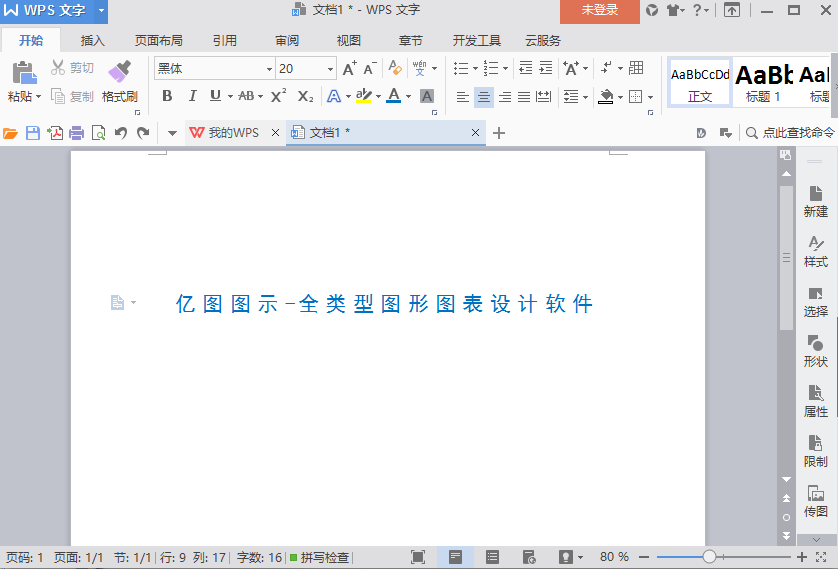This screenshot has width=838, height=569.
Task: Print the document with printer icon
Action: point(76,133)
